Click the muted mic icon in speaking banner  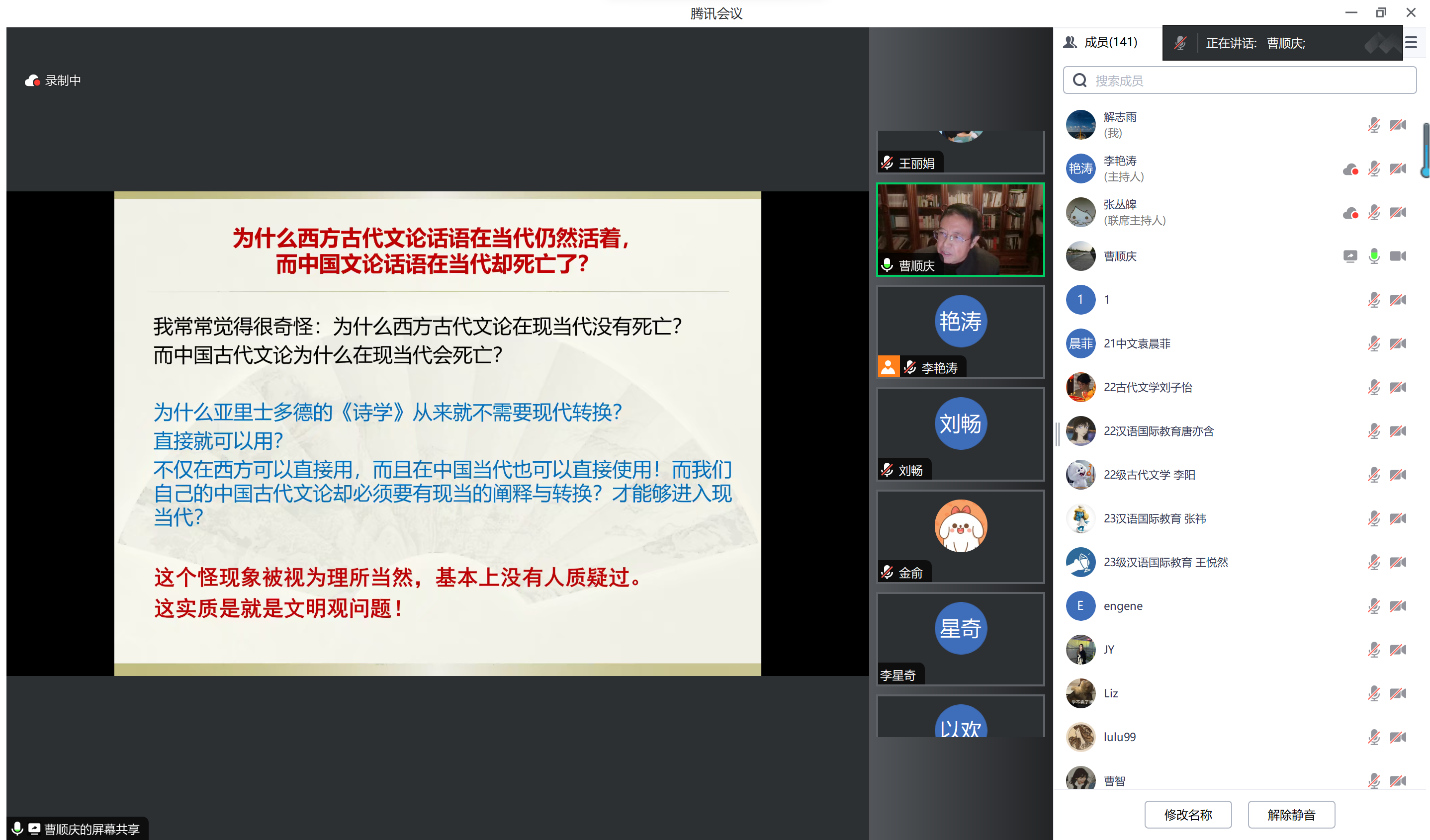(x=1180, y=43)
